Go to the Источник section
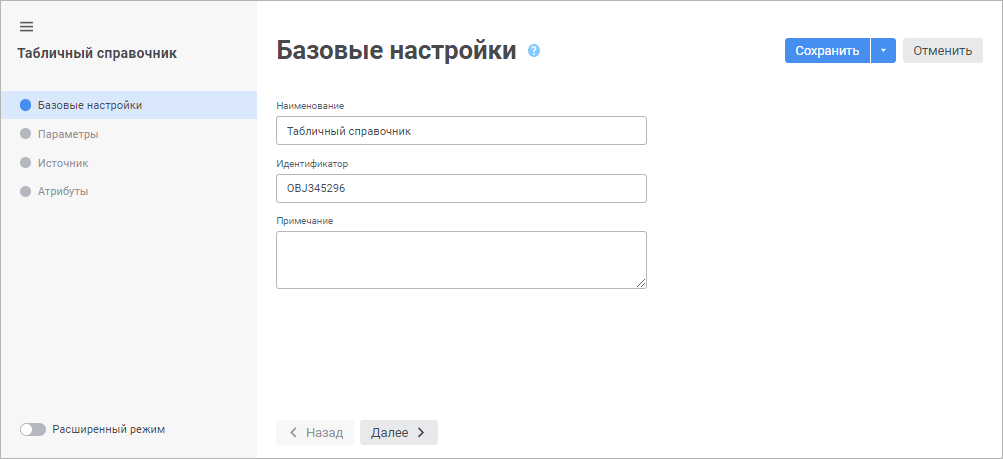Viewport: 1003px width, 459px height. coord(63,162)
